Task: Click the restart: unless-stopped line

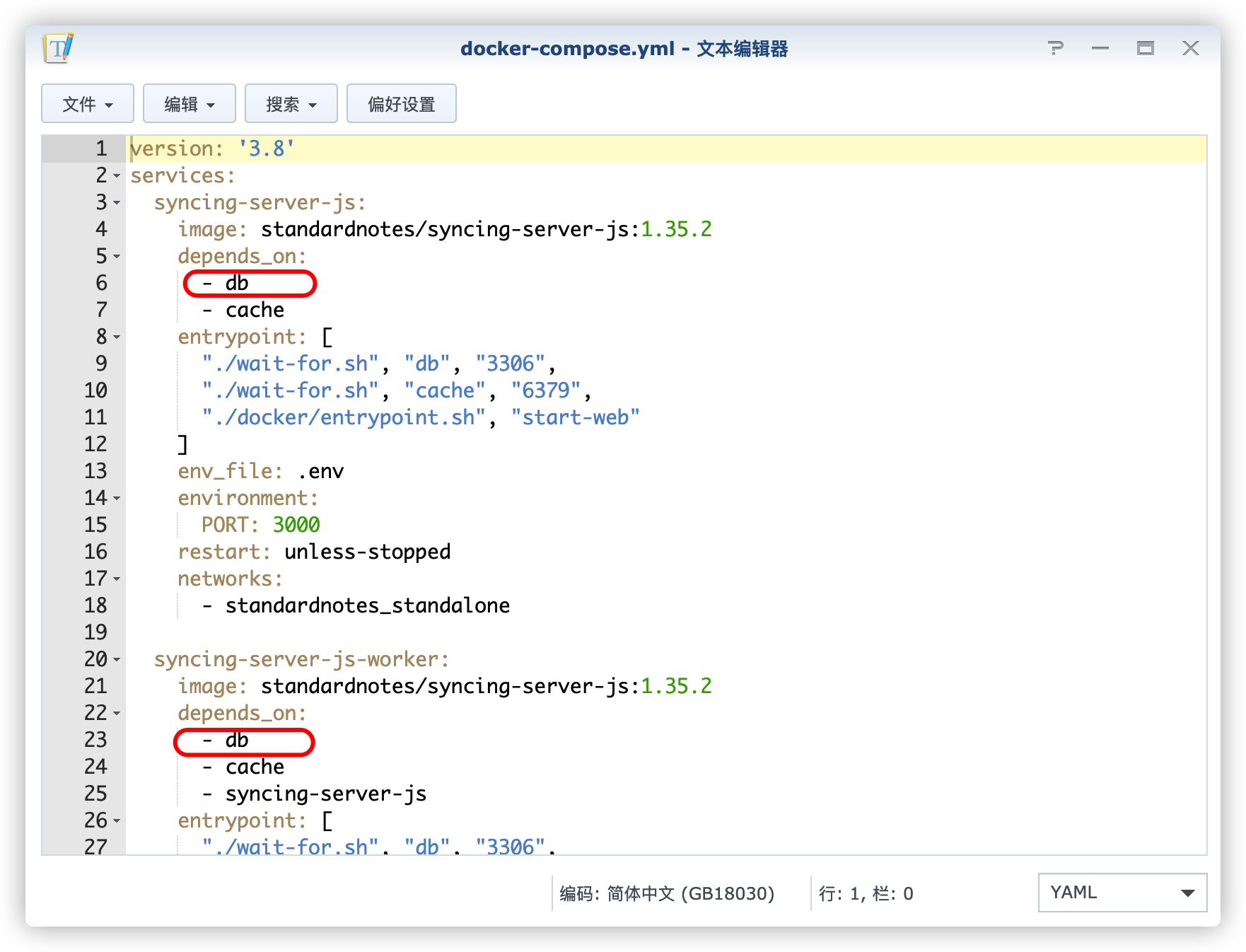Action: pyautogui.click(x=314, y=552)
